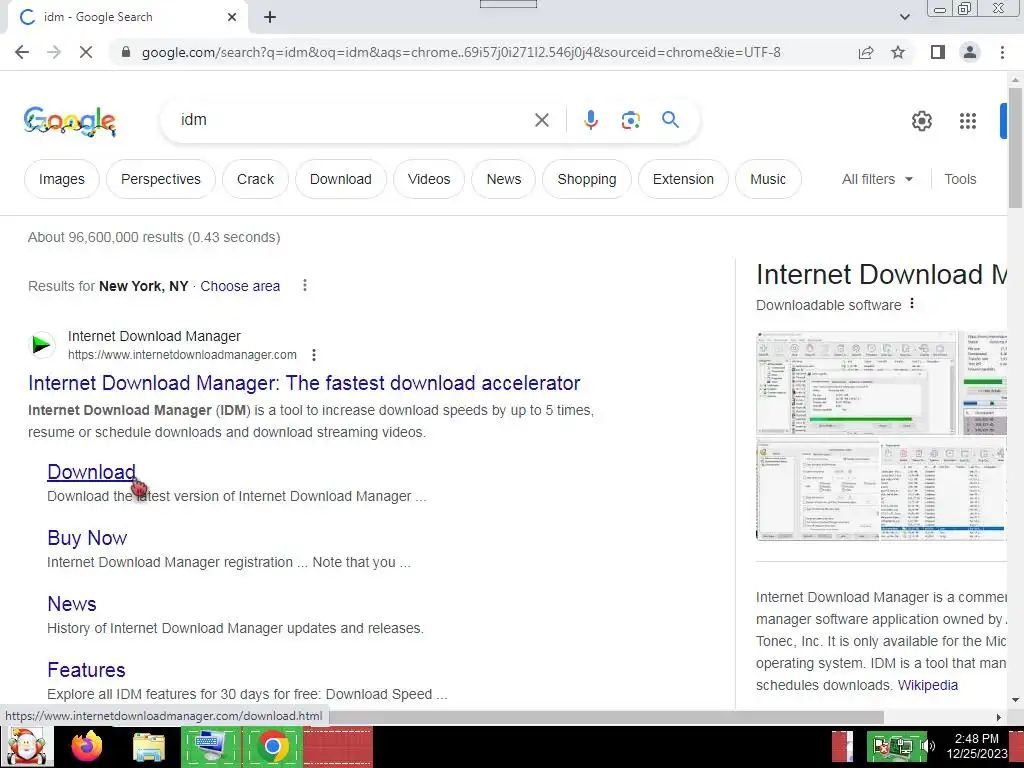Open file manager from the taskbar
This screenshot has height=768, width=1024.
149,747
